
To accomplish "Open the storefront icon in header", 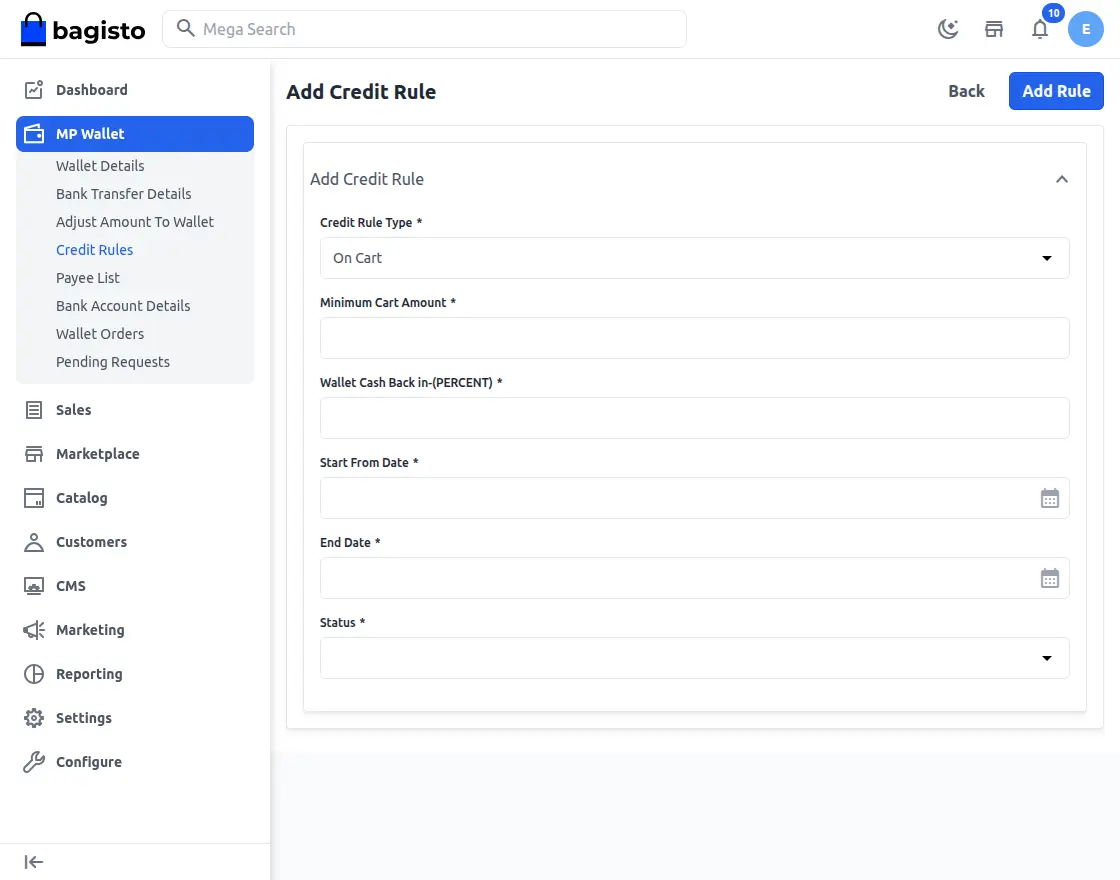I will [x=994, y=29].
